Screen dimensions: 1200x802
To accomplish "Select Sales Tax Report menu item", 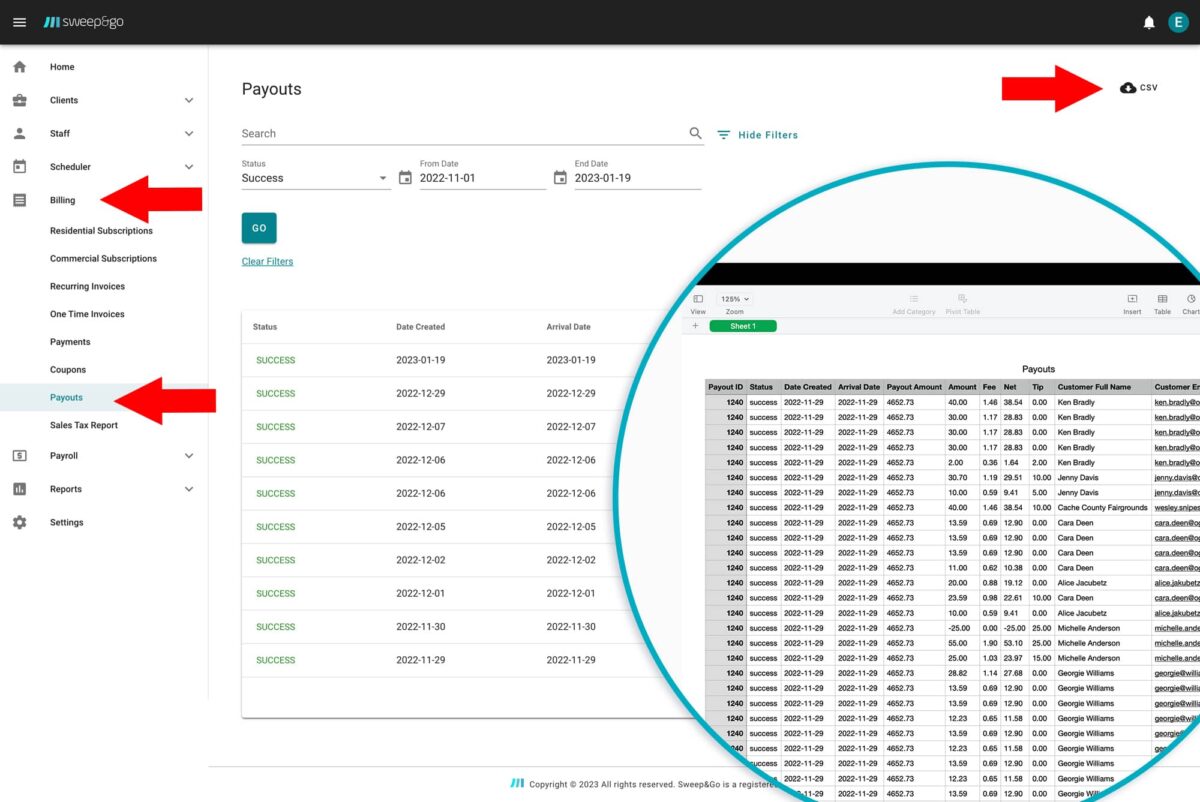I will pos(84,425).
